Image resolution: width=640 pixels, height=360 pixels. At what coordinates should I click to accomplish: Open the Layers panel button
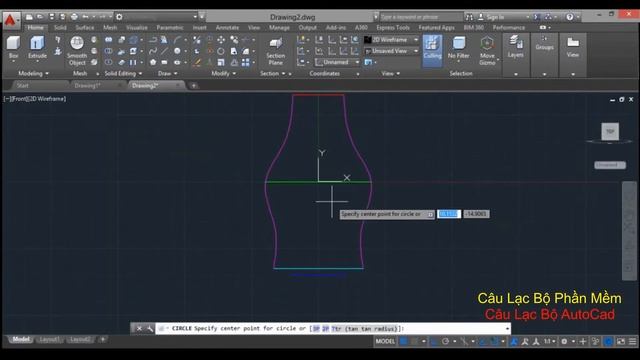point(516,47)
